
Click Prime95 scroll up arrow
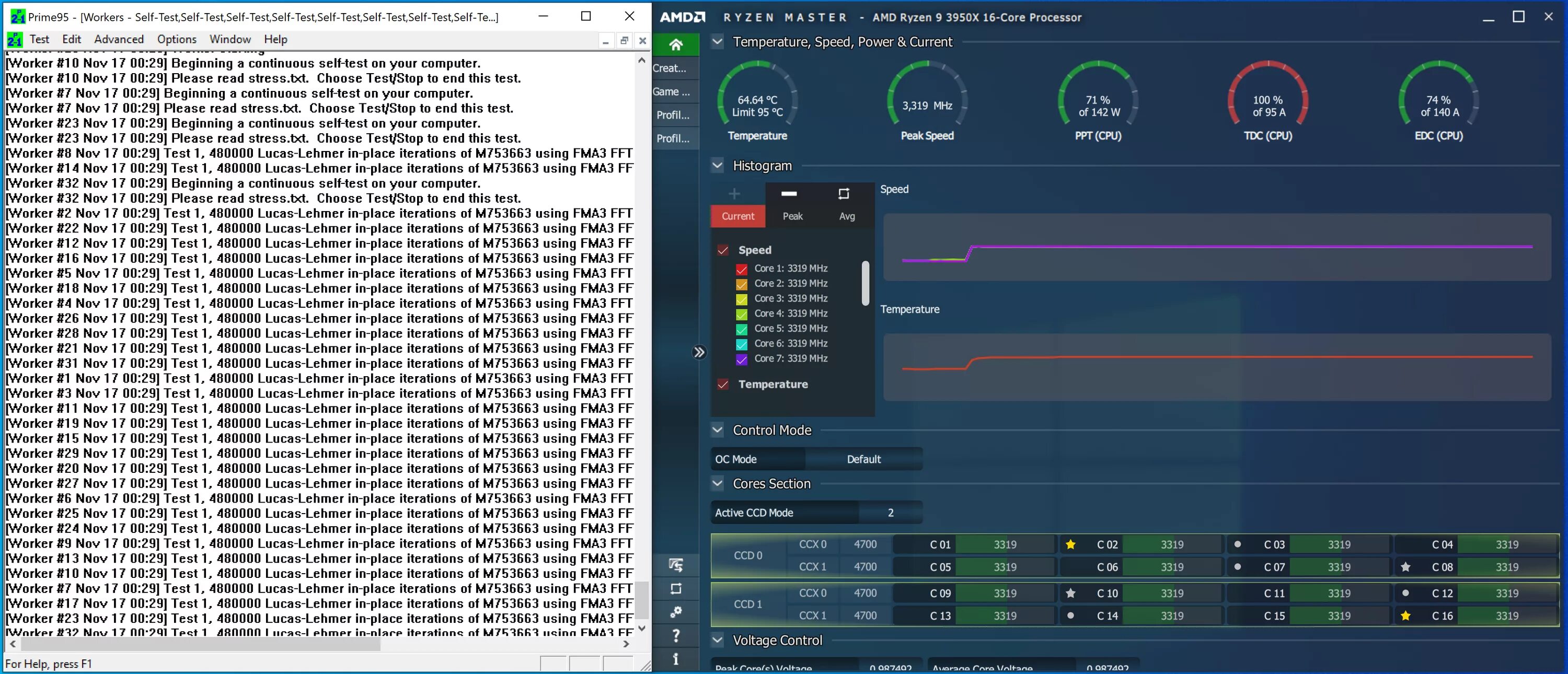[x=641, y=61]
